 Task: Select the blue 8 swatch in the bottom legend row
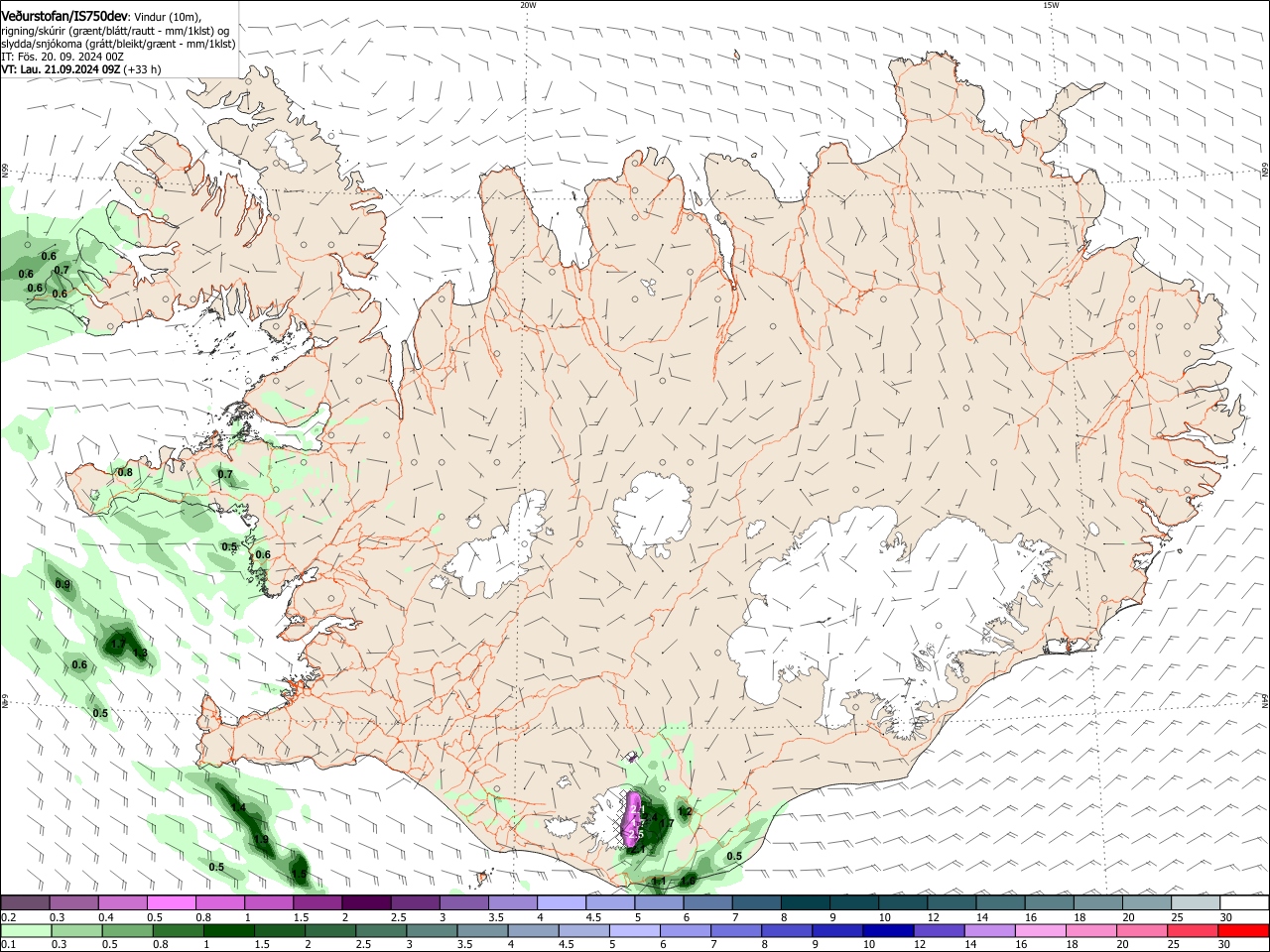[788, 930]
